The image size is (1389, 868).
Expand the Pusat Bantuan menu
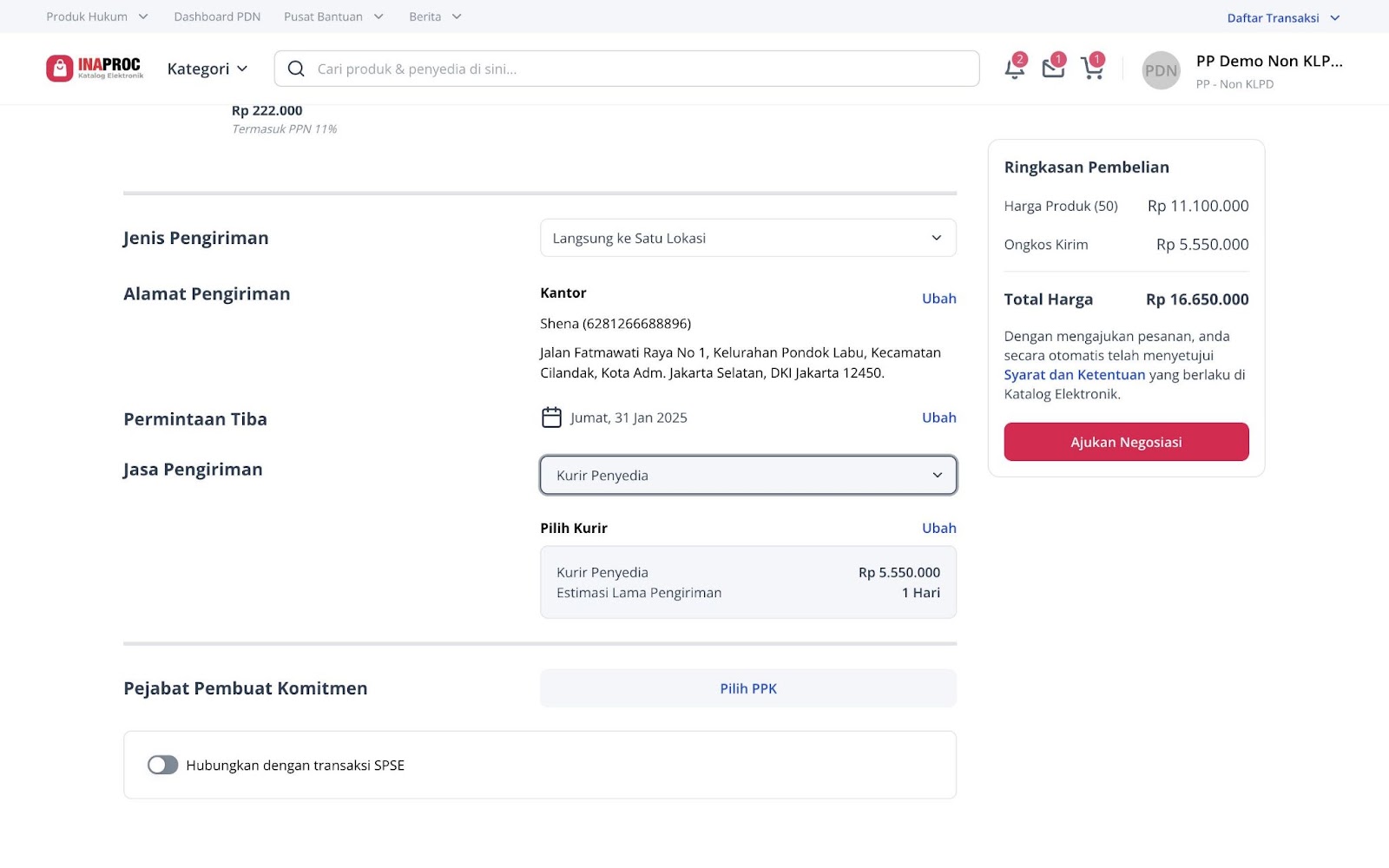pyautogui.click(x=333, y=16)
